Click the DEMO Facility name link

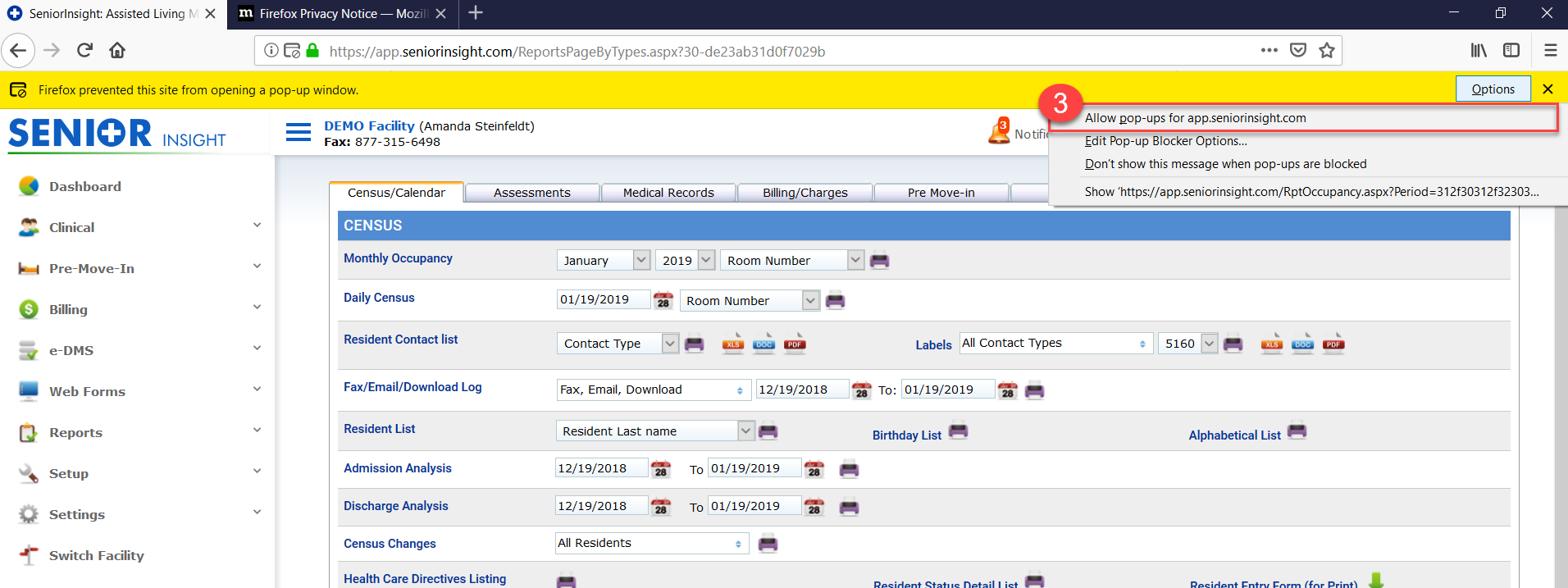click(x=369, y=125)
